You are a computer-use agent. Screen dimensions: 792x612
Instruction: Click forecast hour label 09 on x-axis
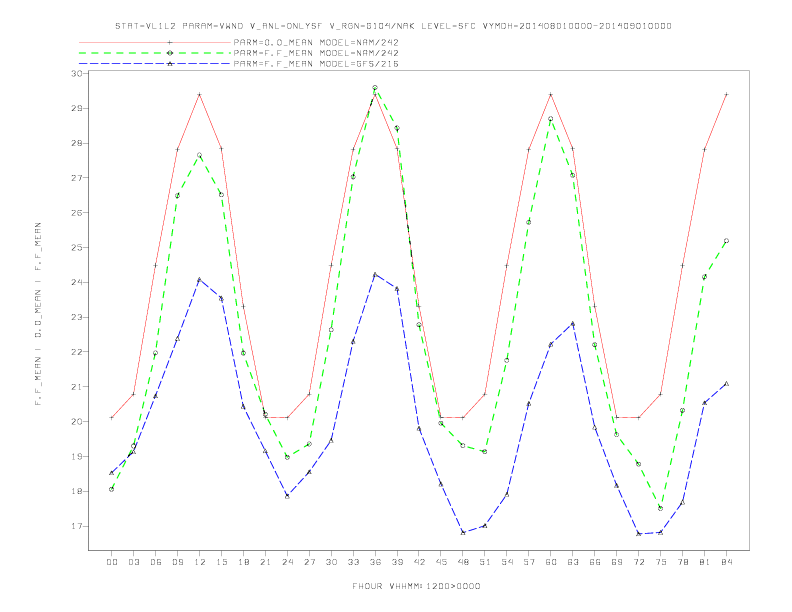pos(177,562)
